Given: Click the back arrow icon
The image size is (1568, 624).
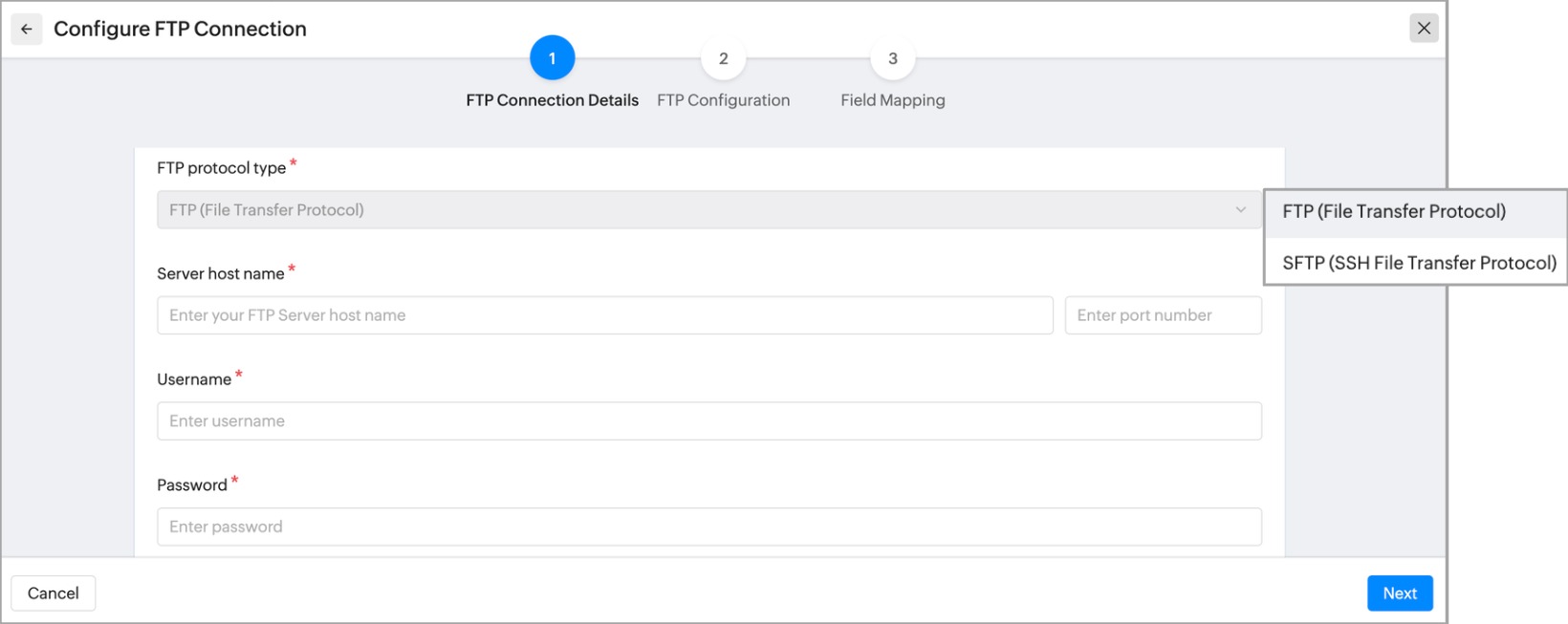Looking at the screenshot, I should point(27,29).
